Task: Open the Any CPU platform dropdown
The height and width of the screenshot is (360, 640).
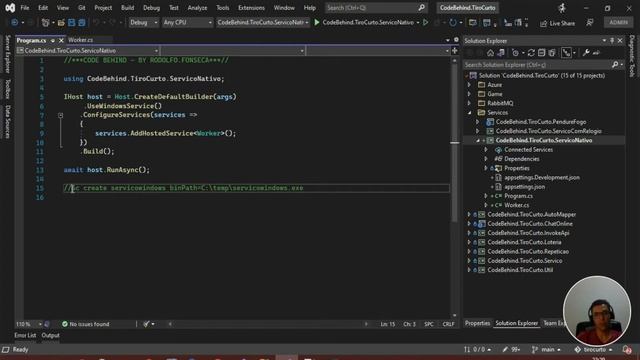Action: coord(187,22)
